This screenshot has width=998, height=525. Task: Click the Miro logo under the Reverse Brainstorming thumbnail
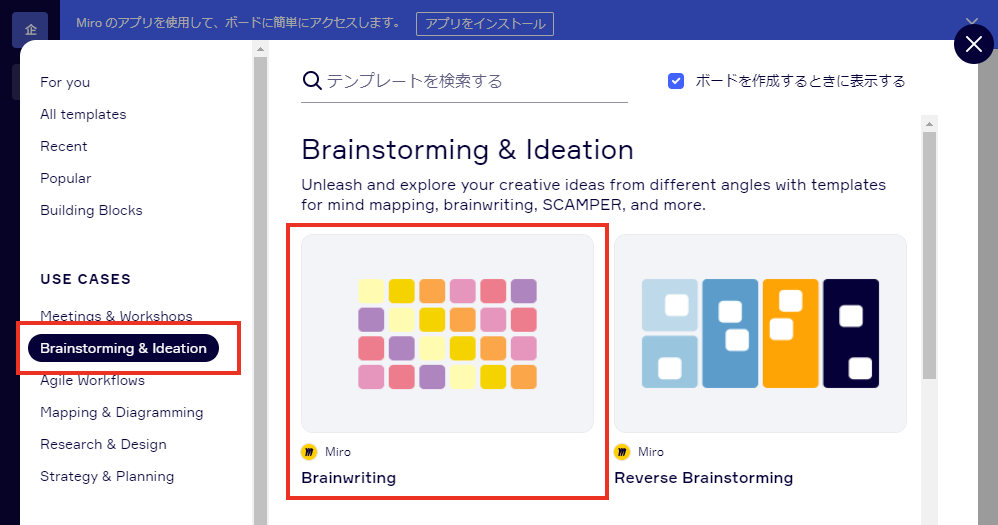[x=622, y=452]
